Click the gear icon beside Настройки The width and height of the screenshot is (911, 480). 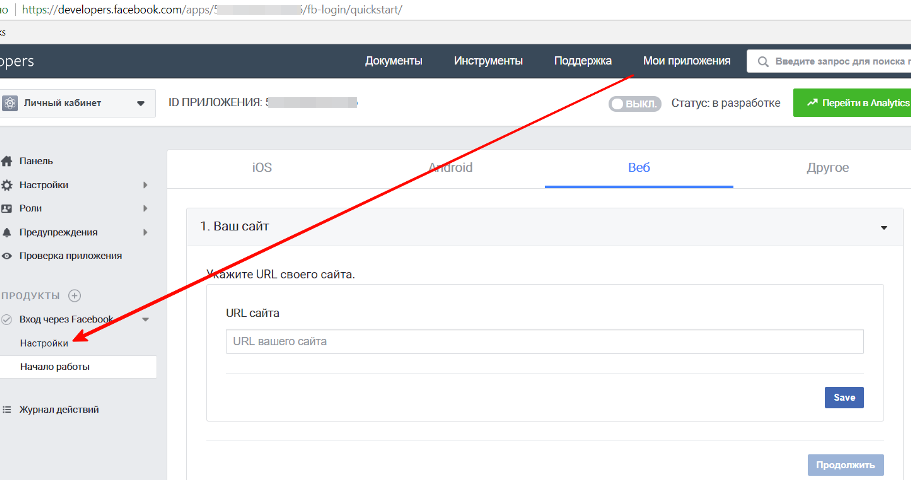[6, 185]
